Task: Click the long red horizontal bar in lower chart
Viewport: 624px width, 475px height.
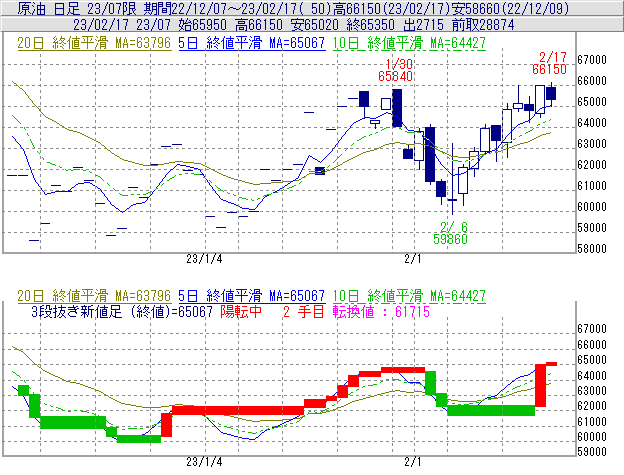Action: point(238,411)
